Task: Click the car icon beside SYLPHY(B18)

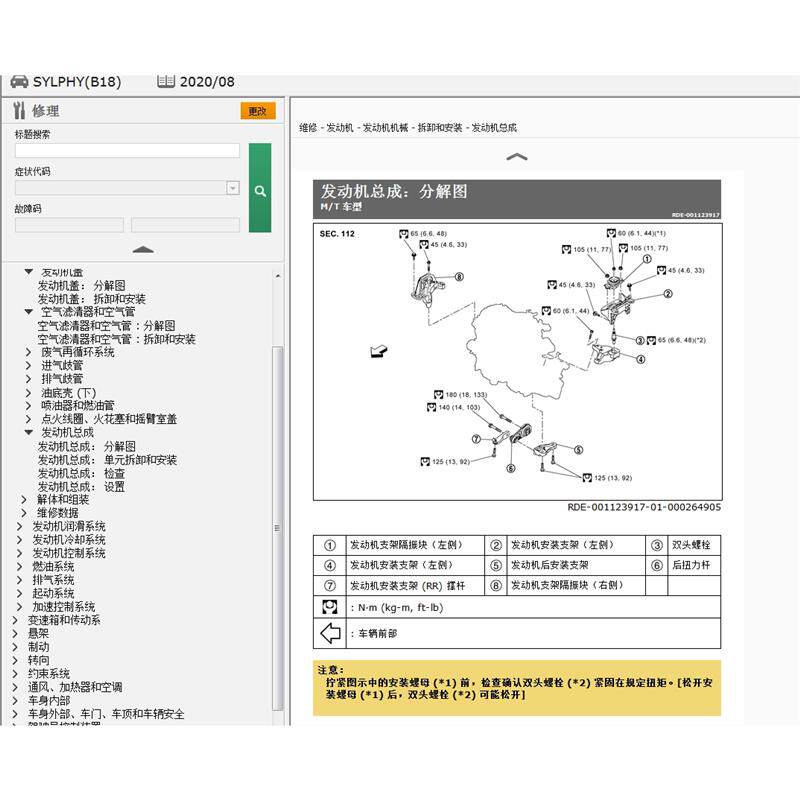Action: tap(19, 82)
